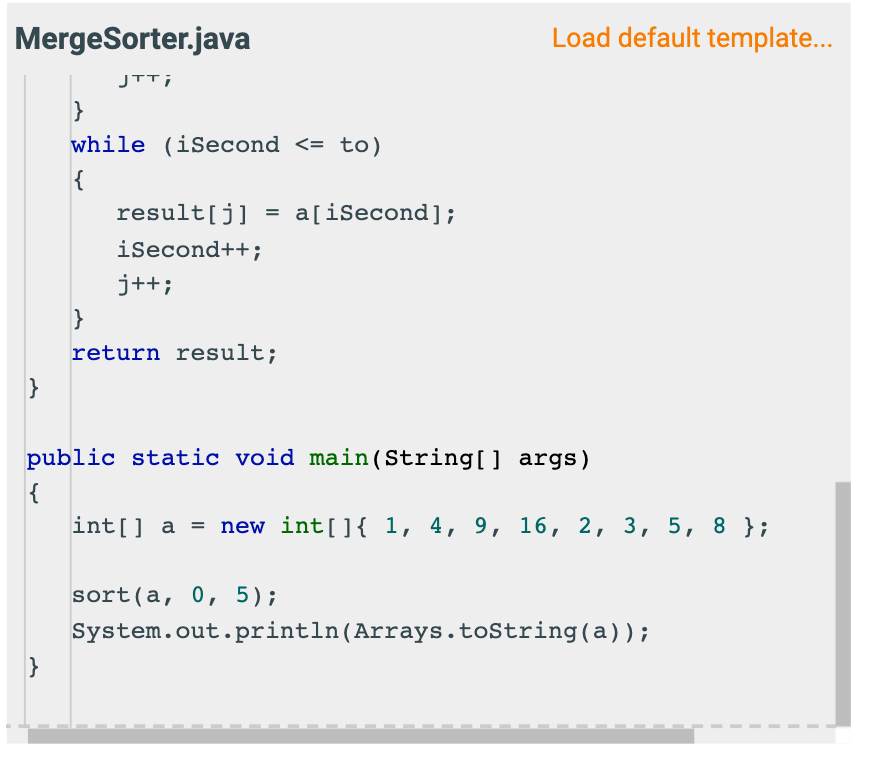Place cursor in 'result[j] = a[iSecond];' line

coord(286,214)
